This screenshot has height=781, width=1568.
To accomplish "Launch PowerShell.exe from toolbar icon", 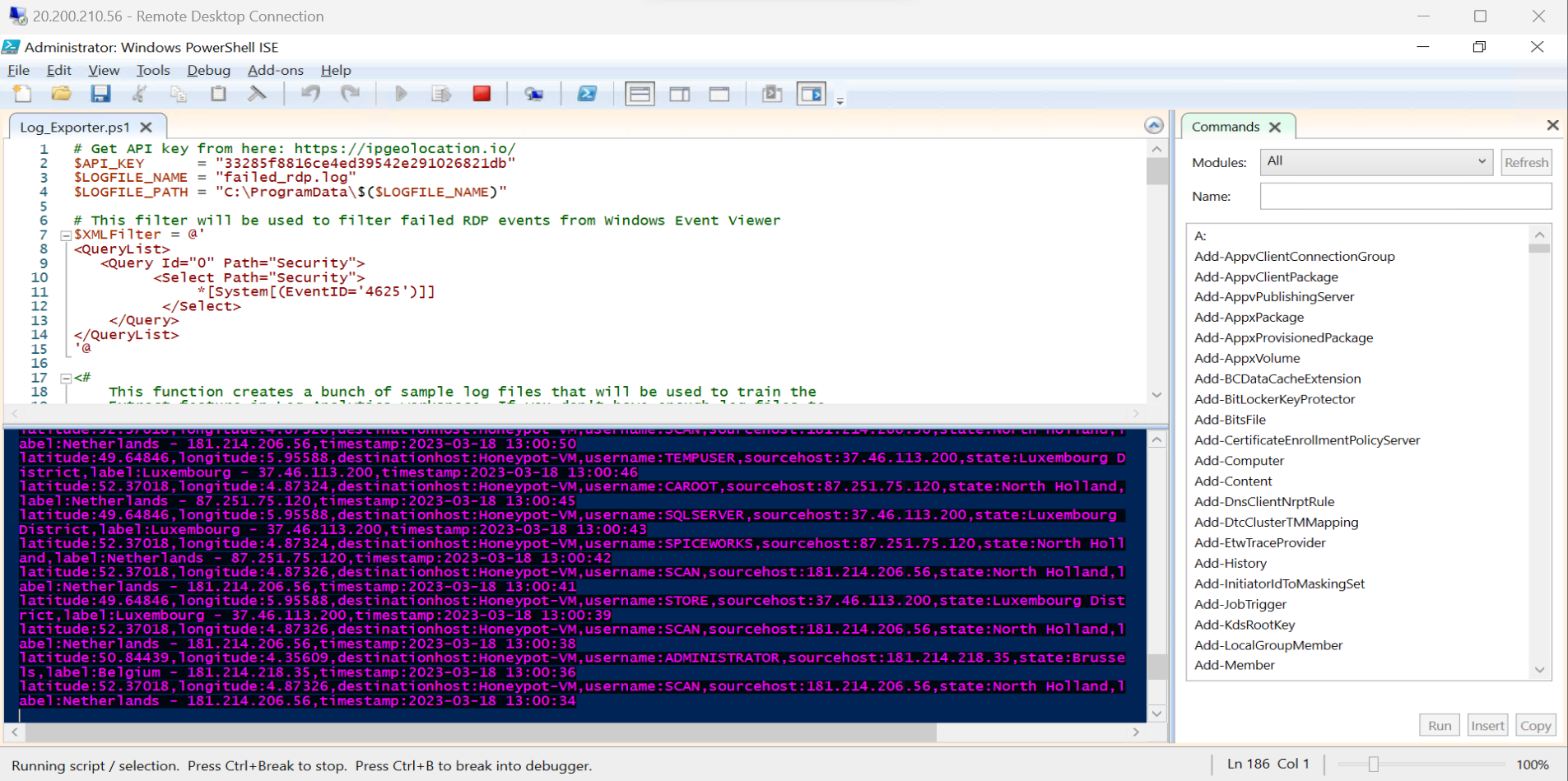I will 587,94.
